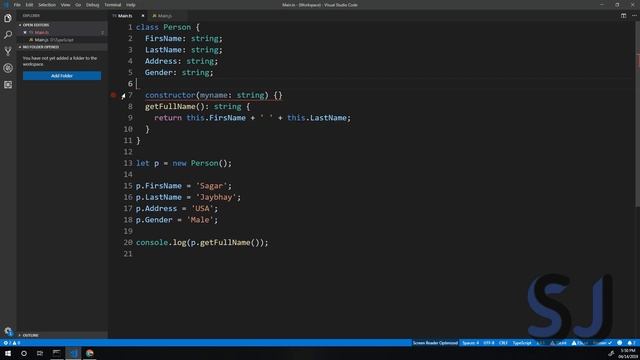
Task: Click the clock in the system tray
Action: (x=628, y=353)
